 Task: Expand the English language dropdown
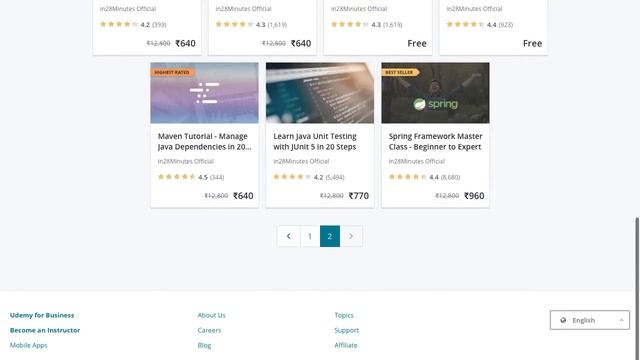coord(590,320)
